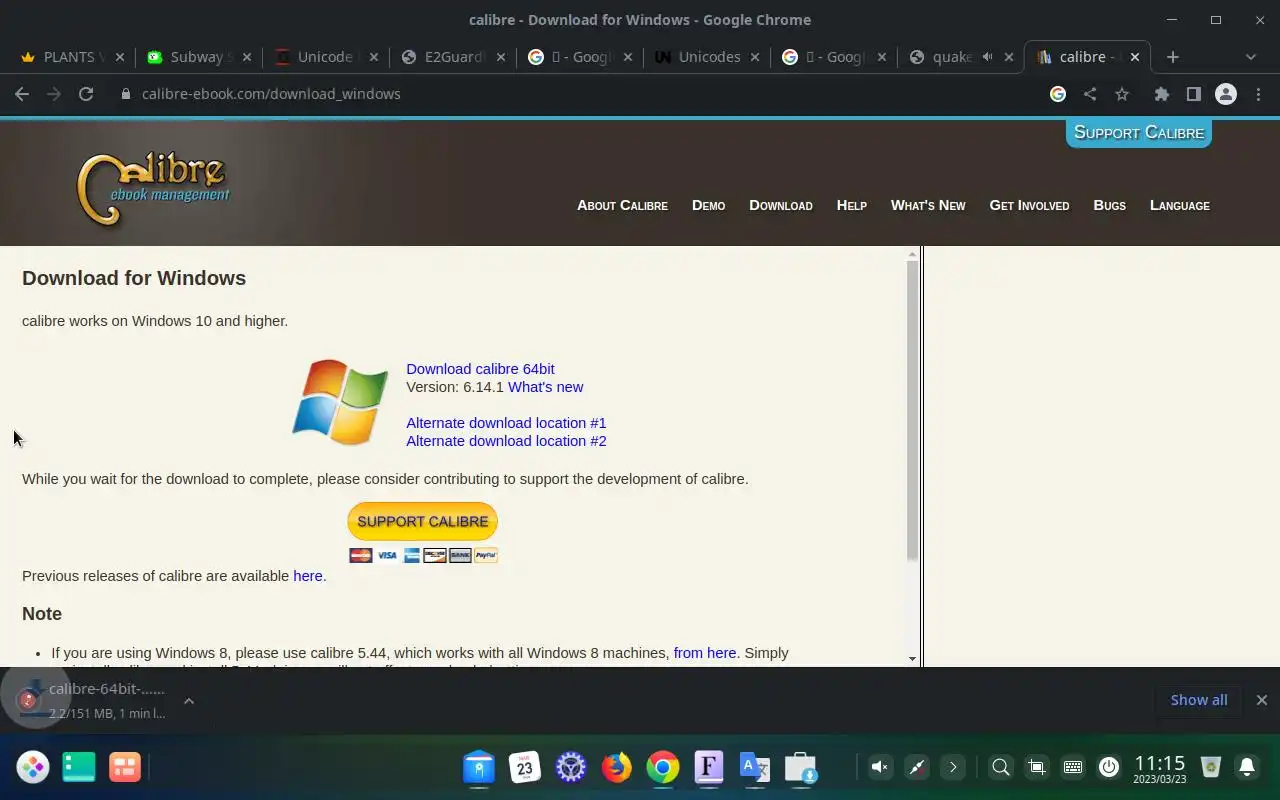Open the trash bin in the taskbar
The image size is (1280, 800).
pyautogui.click(x=1211, y=767)
